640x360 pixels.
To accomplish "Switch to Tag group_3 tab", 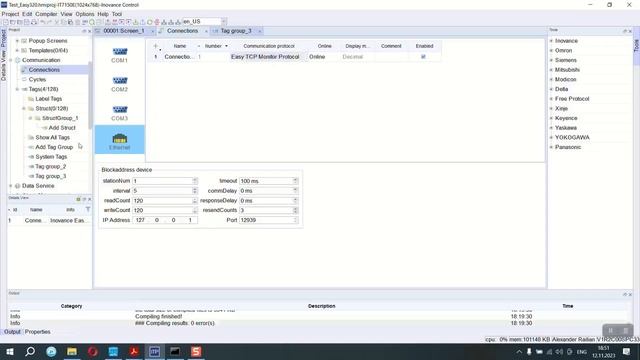I will point(236,31).
